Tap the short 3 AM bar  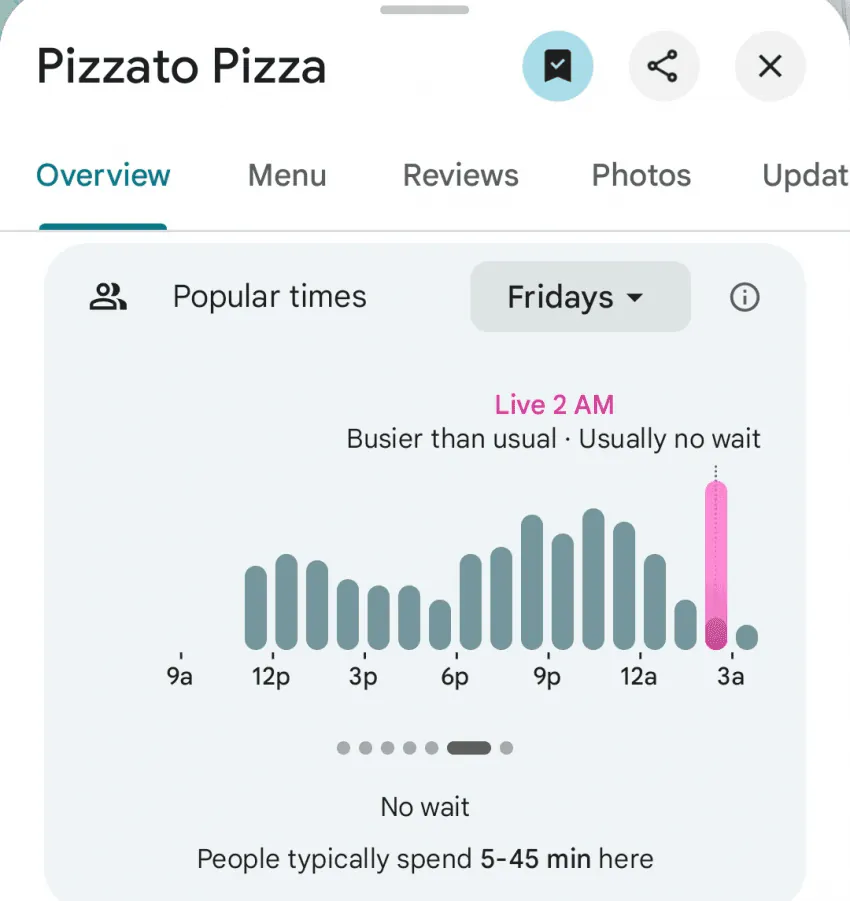point(746,637)
